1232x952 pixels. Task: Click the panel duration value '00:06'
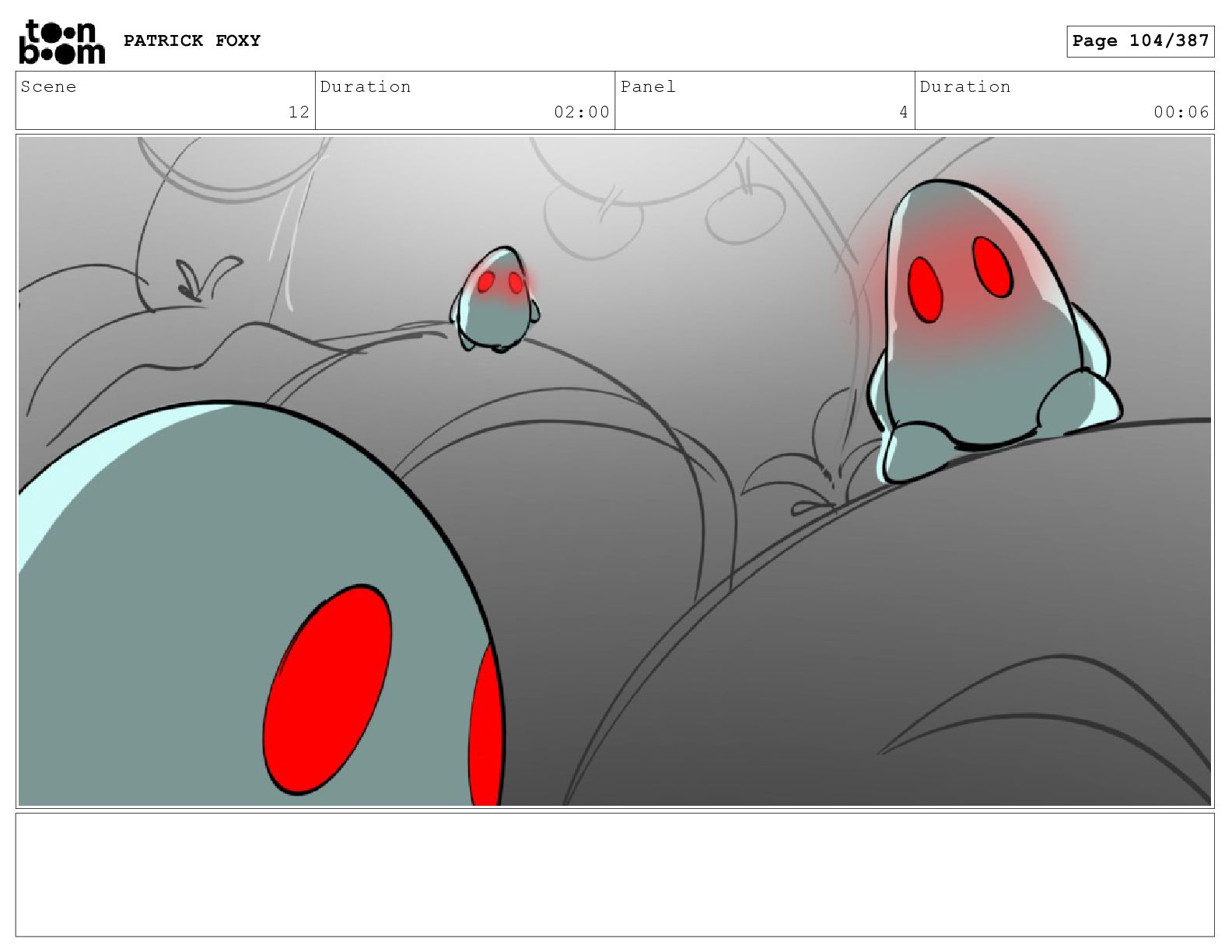click(x=1181, y=112)
